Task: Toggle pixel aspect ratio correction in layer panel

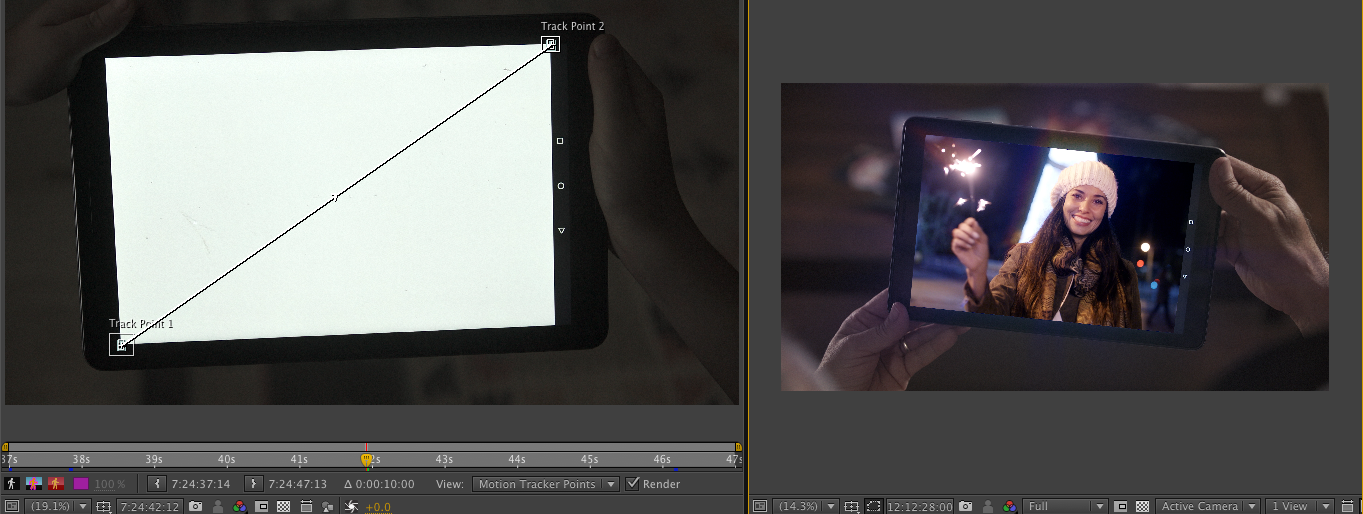Action: [306, 506]
